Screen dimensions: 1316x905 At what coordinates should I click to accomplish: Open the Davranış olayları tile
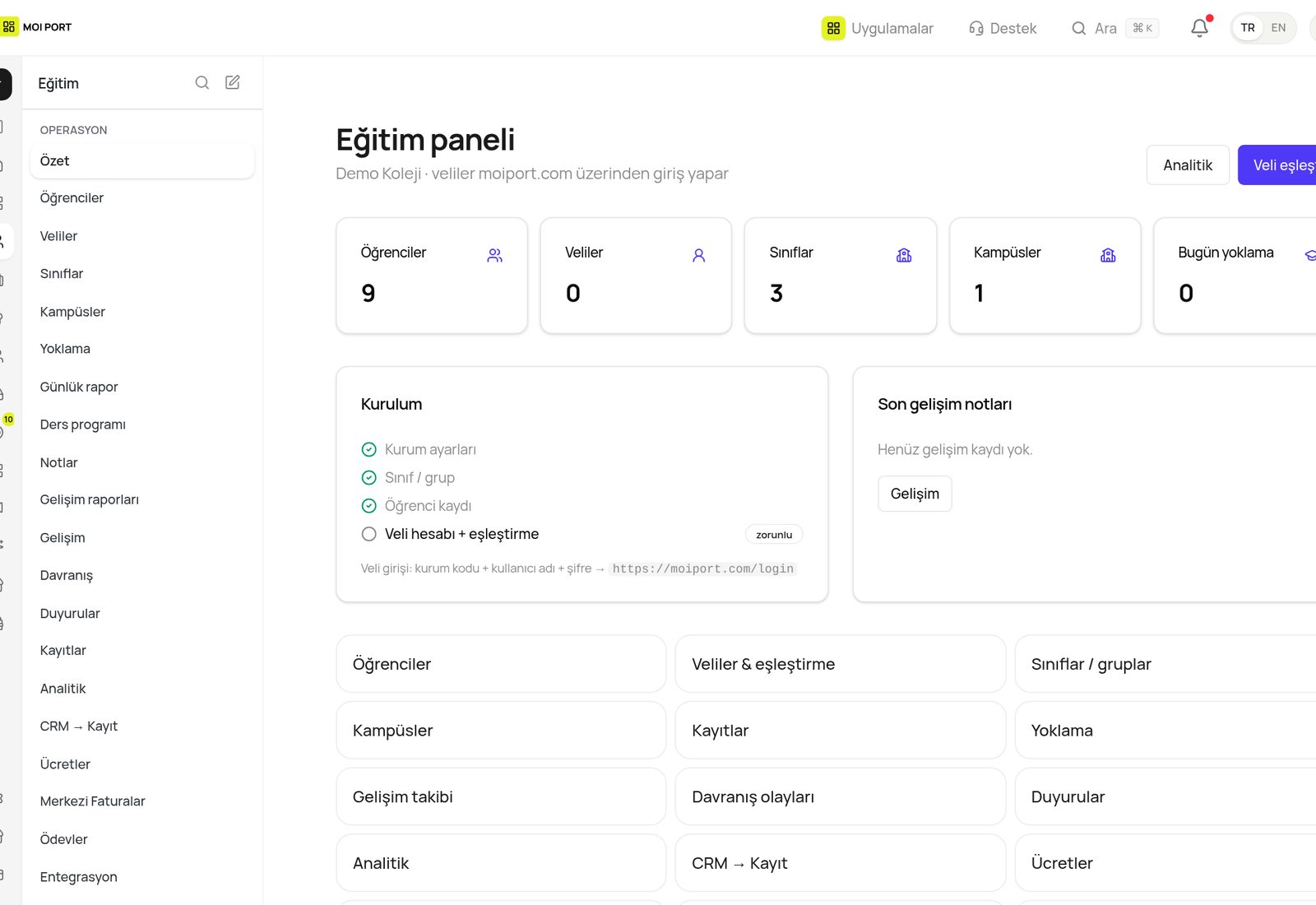pos(841,796)
